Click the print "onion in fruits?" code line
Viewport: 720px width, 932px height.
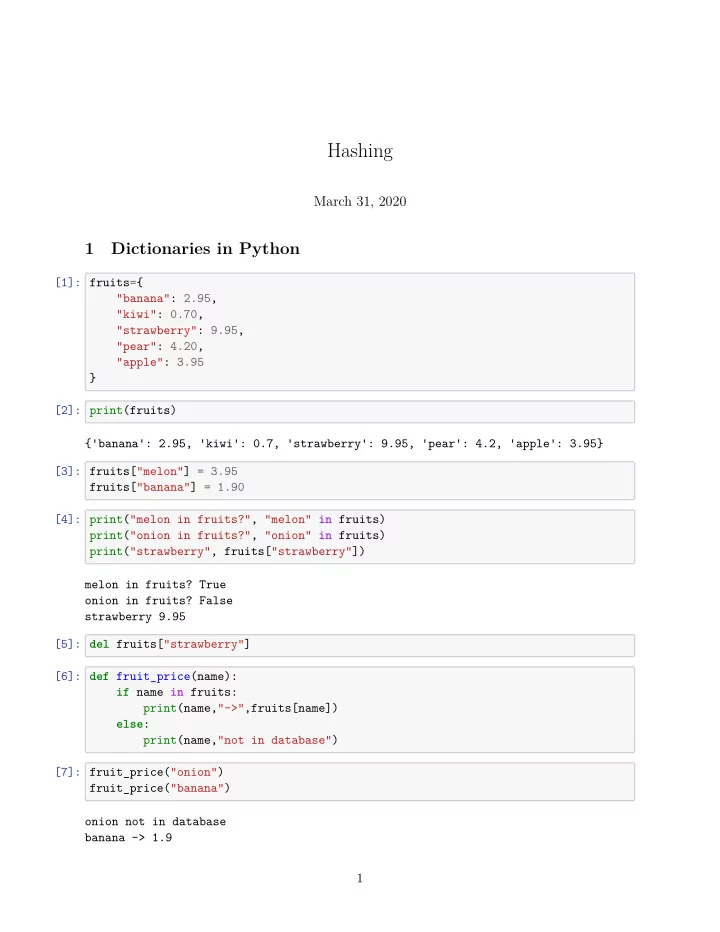click(237, 536)
